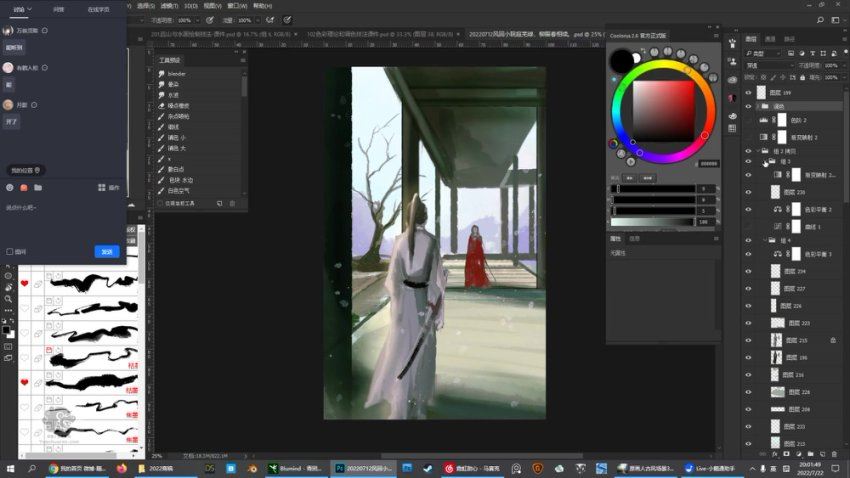
Task: Click the filter for type layers icon
Action: (x=813, y=53)
